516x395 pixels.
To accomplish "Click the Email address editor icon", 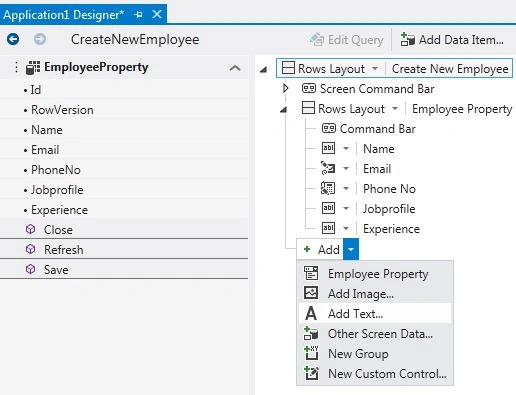I will click(328, 168).
